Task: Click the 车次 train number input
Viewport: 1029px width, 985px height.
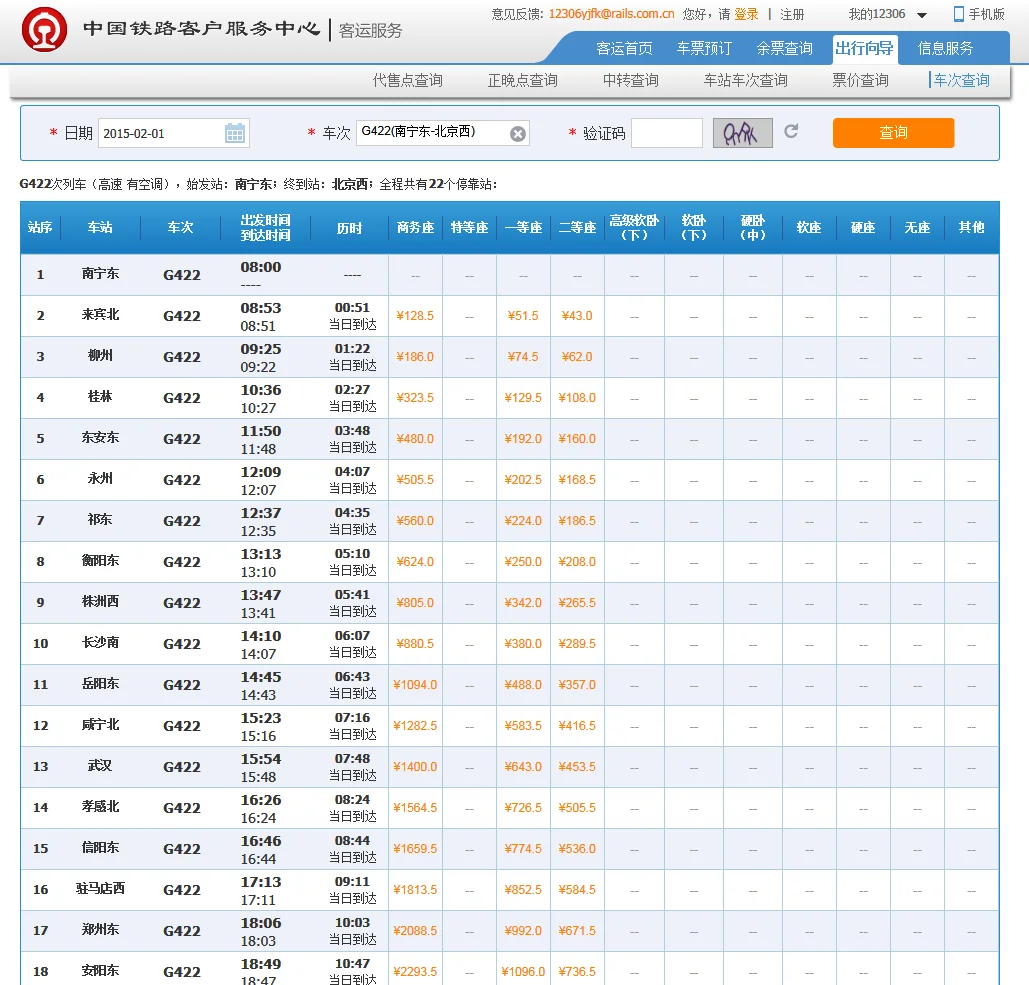Action: (432, 133)
